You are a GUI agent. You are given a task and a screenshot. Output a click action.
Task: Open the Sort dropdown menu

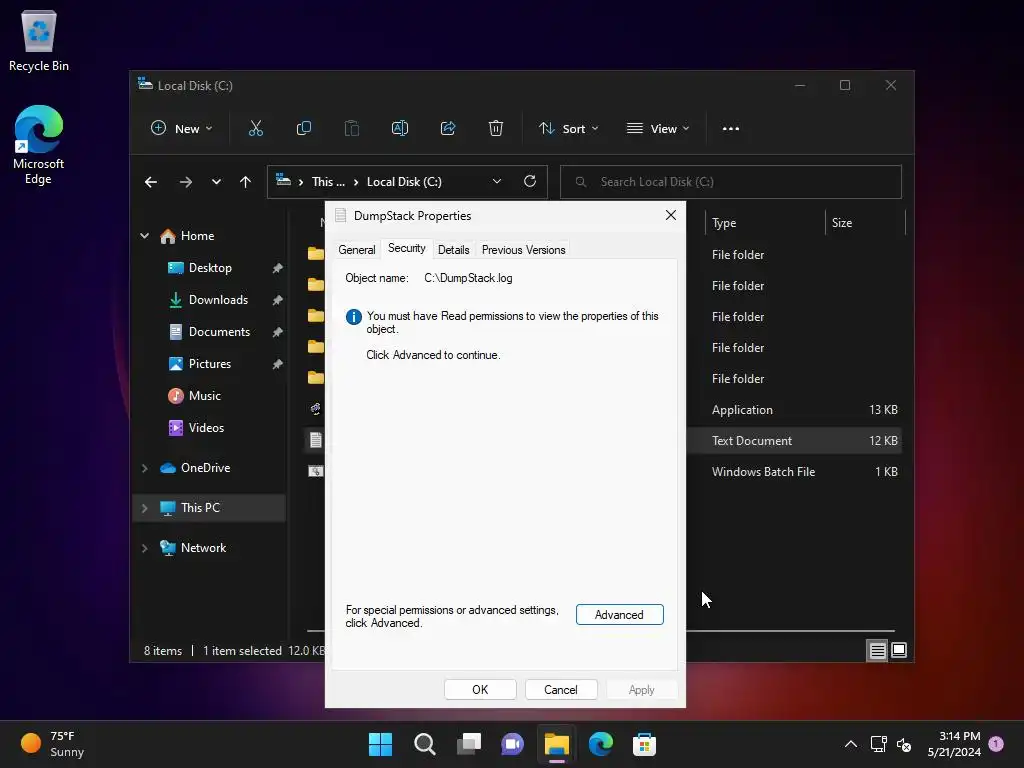pos(568,129)
